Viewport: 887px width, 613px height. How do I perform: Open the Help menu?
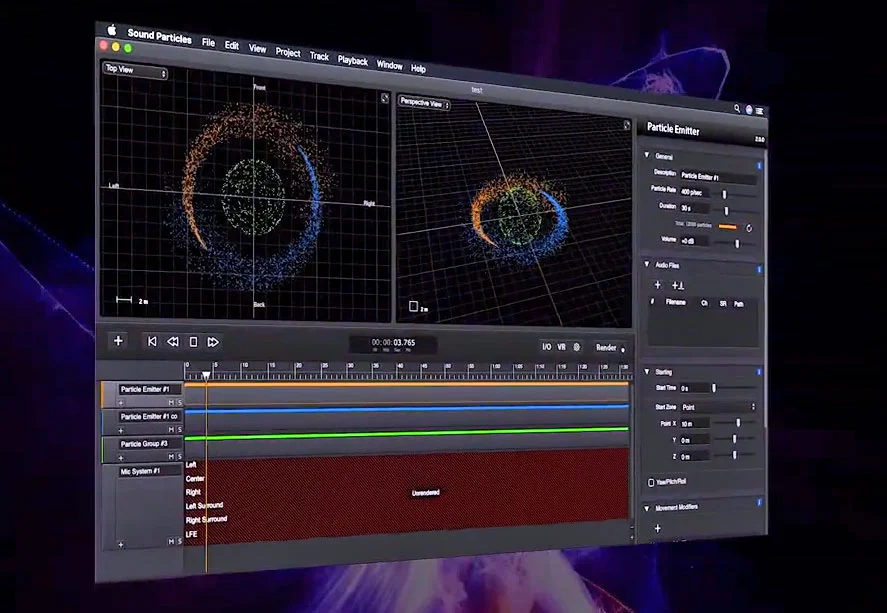[x=418, y=68]
